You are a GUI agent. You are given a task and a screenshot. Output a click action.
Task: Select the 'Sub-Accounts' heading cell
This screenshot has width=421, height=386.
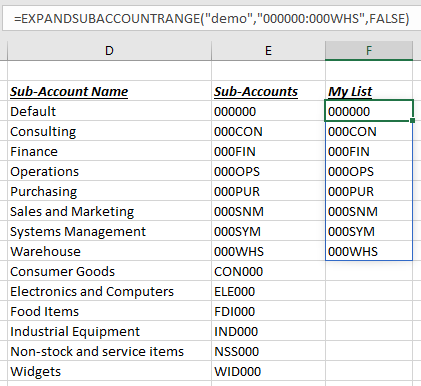coord(268,91)
